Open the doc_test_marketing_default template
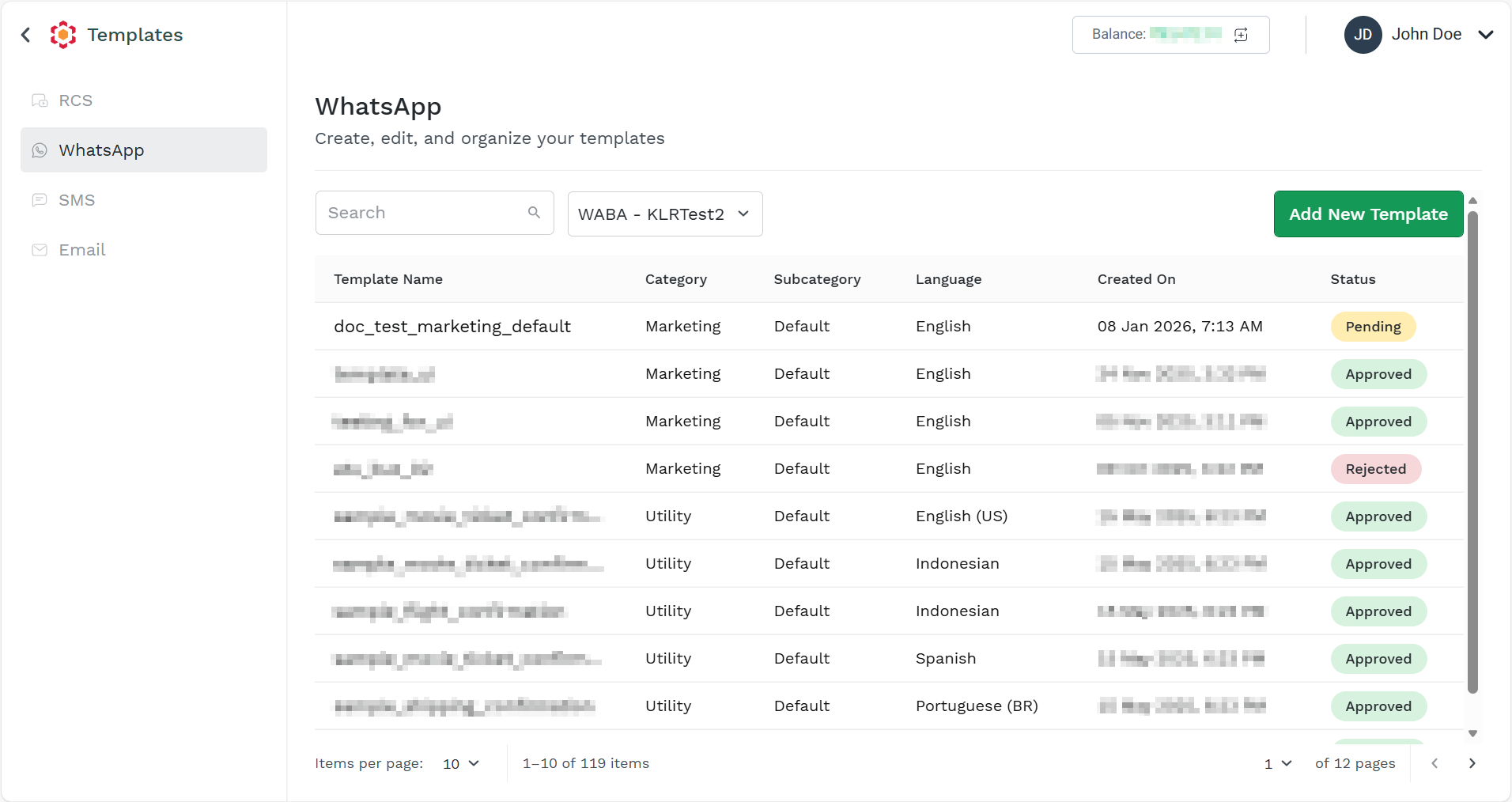Viewport: 1512px width, 802px height. click(x=452, y=327)
